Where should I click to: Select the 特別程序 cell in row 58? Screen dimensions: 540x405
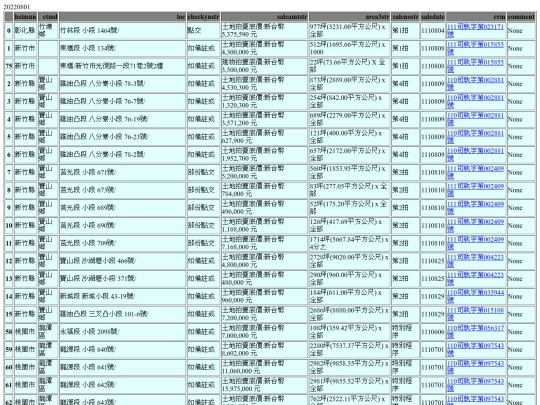[405, 332]
